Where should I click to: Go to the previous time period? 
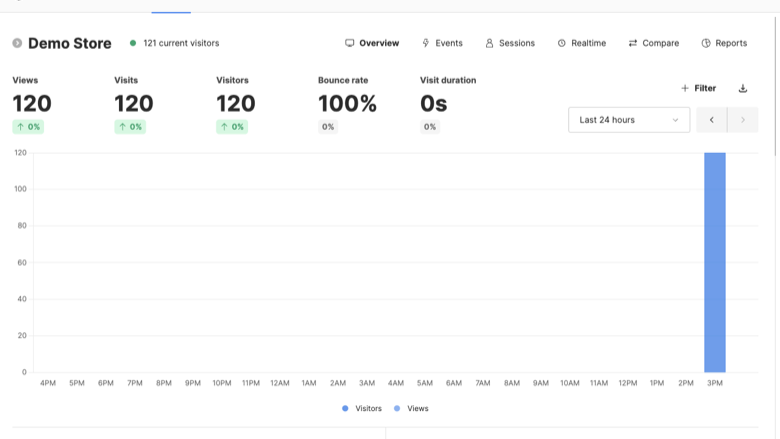[711, 120]
